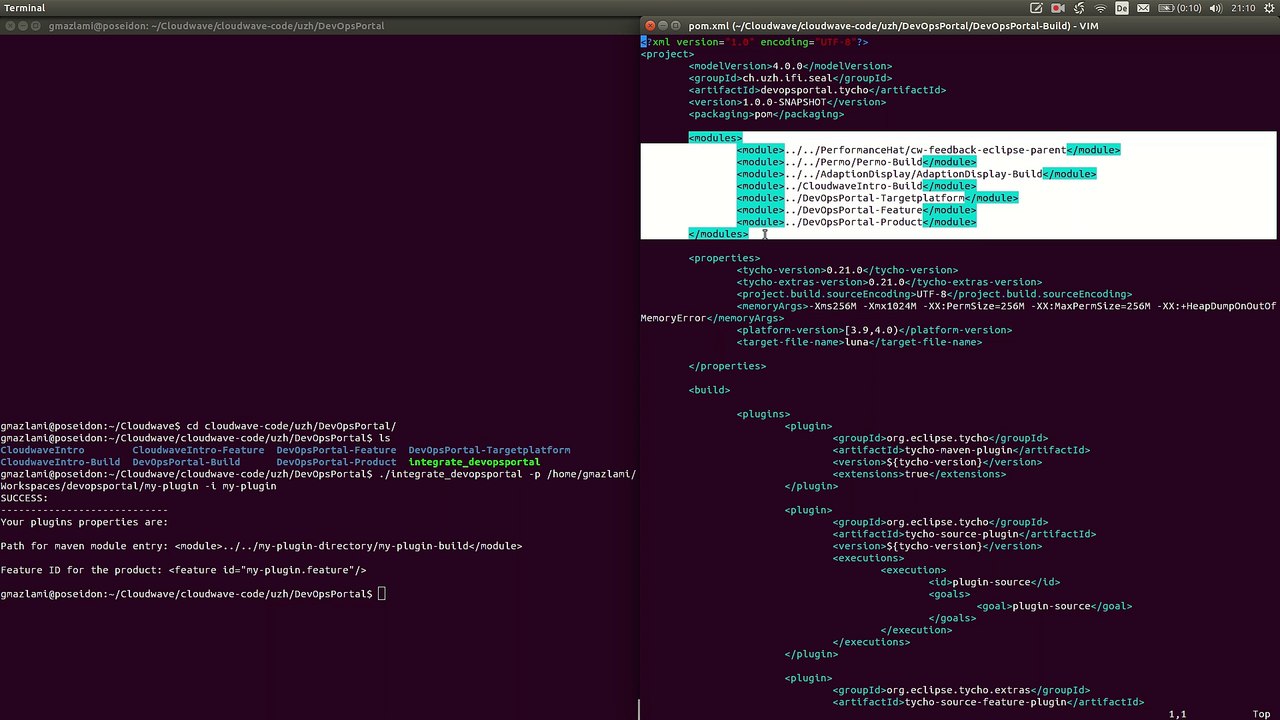Click the CloudwaveIntro-Feature directory in terminal
This screenshot has width=1280, height=720.
point(198,450)
